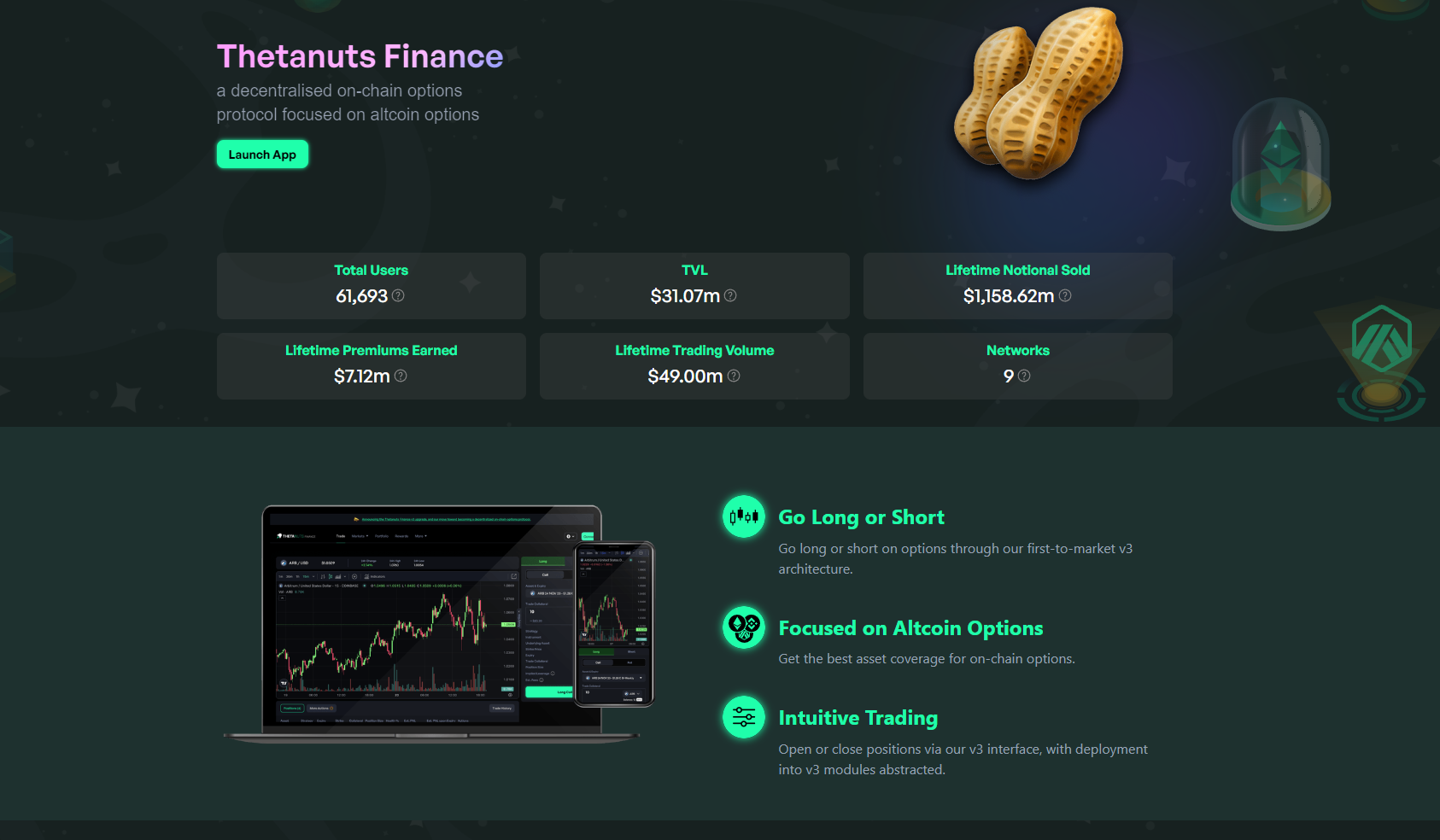Viewport: 1440px width, 840px height.
Task: Click the Focused on Altcoin Options heading
Action: click(x=910, y=628)
